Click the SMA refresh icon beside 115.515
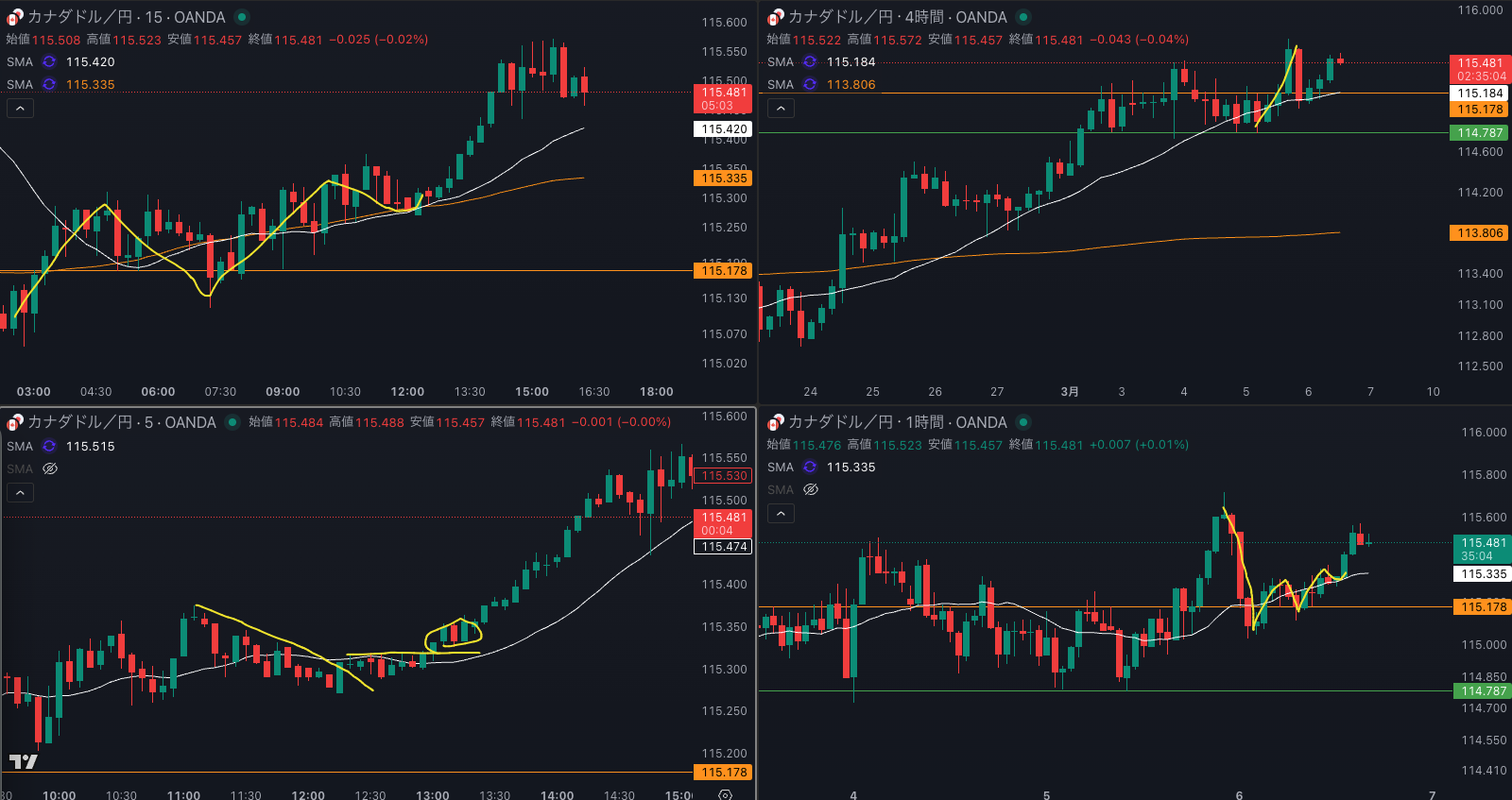The height and width of the screenshot is (800, 1512). (x=49, y=446)
